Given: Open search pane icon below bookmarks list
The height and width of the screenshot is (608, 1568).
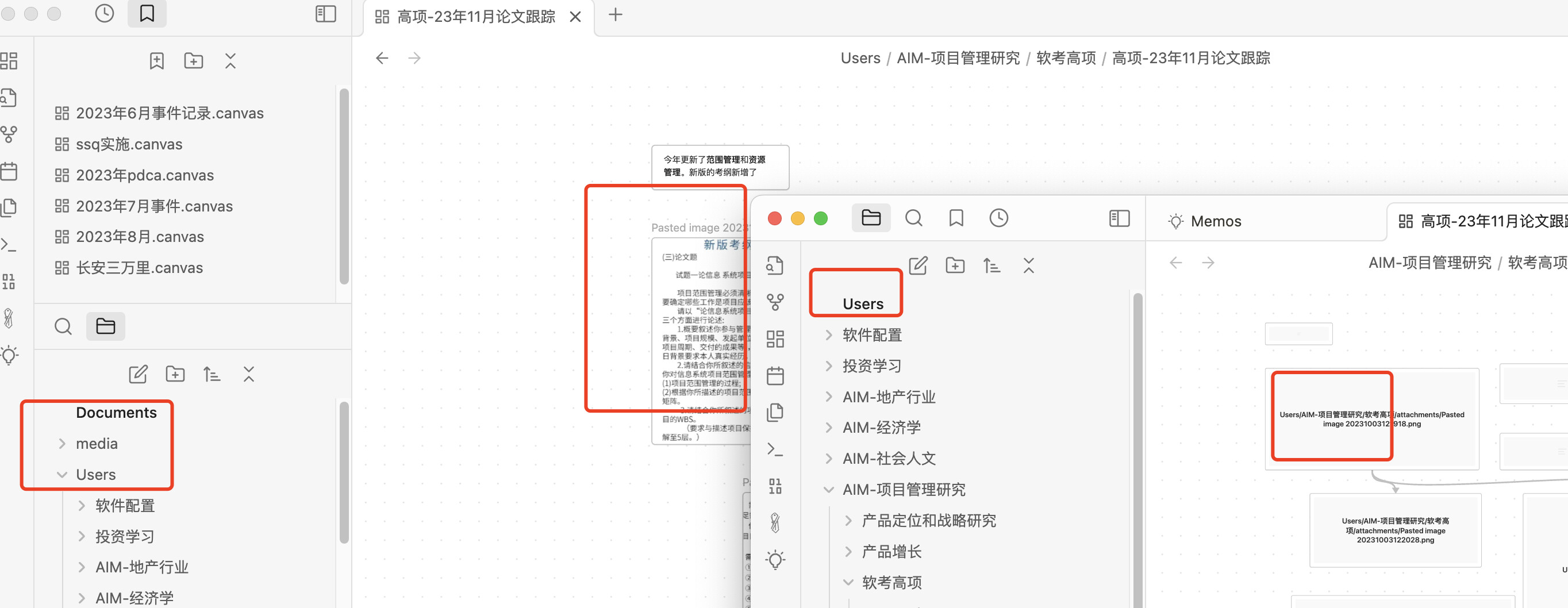Looking at the screenshot, I should tap(63, 326).
